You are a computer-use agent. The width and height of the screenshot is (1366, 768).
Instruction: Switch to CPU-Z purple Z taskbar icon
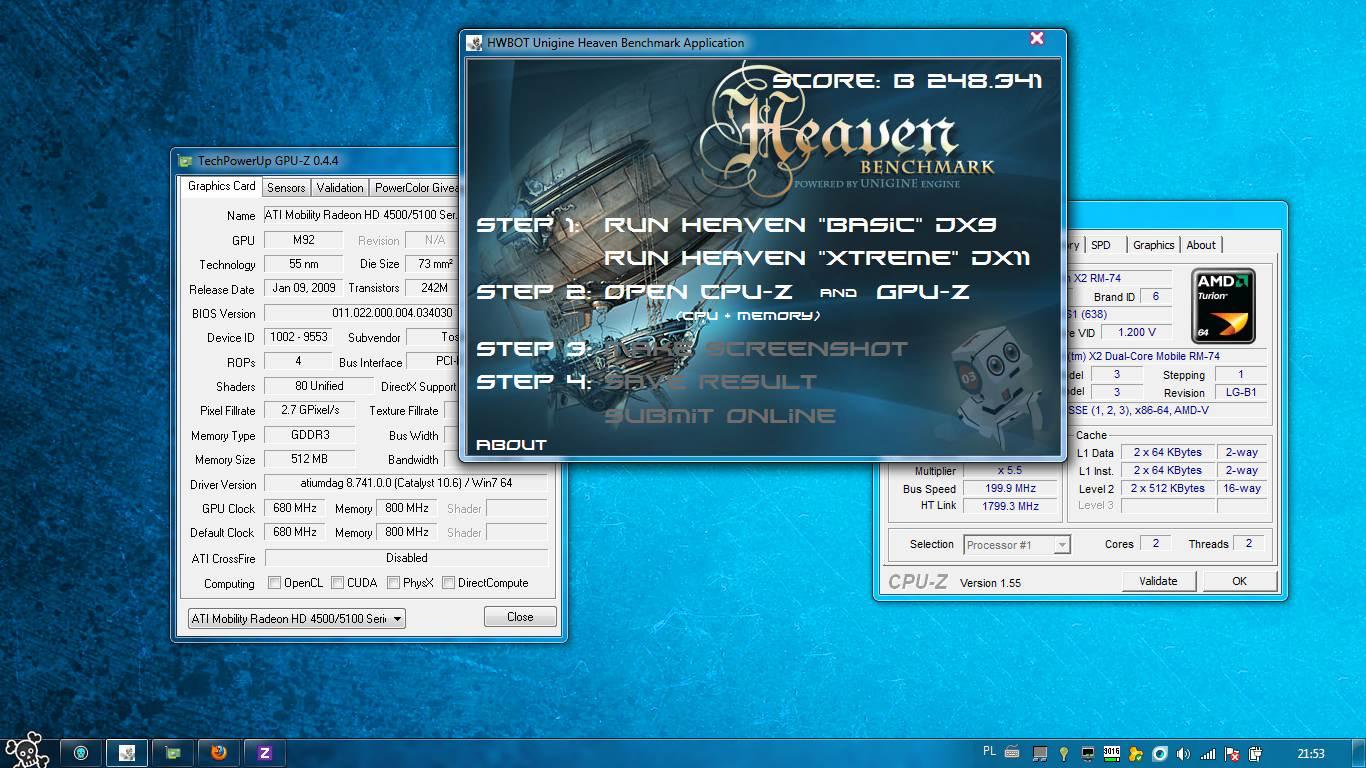click(265, 753)
